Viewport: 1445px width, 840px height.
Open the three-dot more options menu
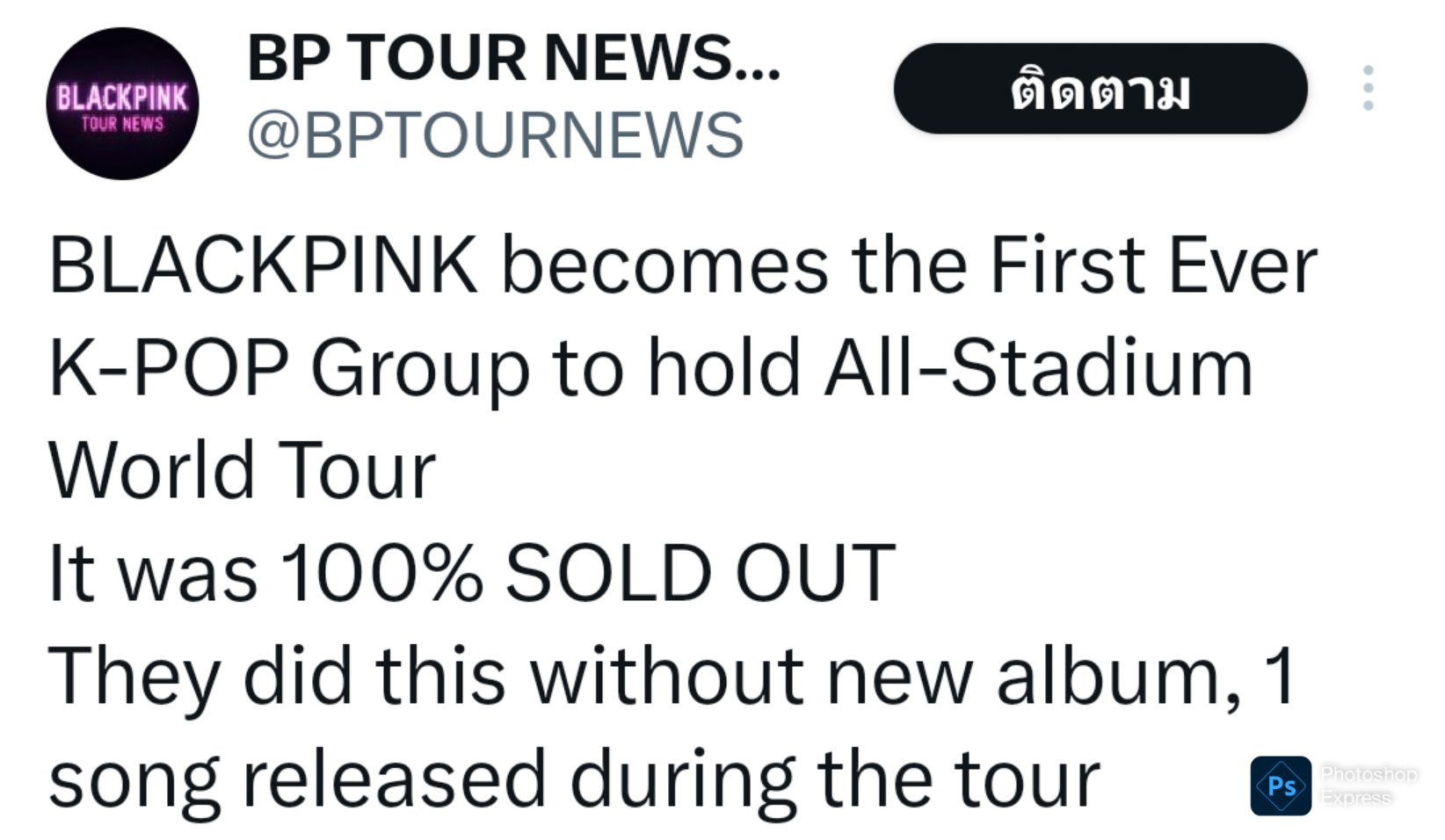1368,88
